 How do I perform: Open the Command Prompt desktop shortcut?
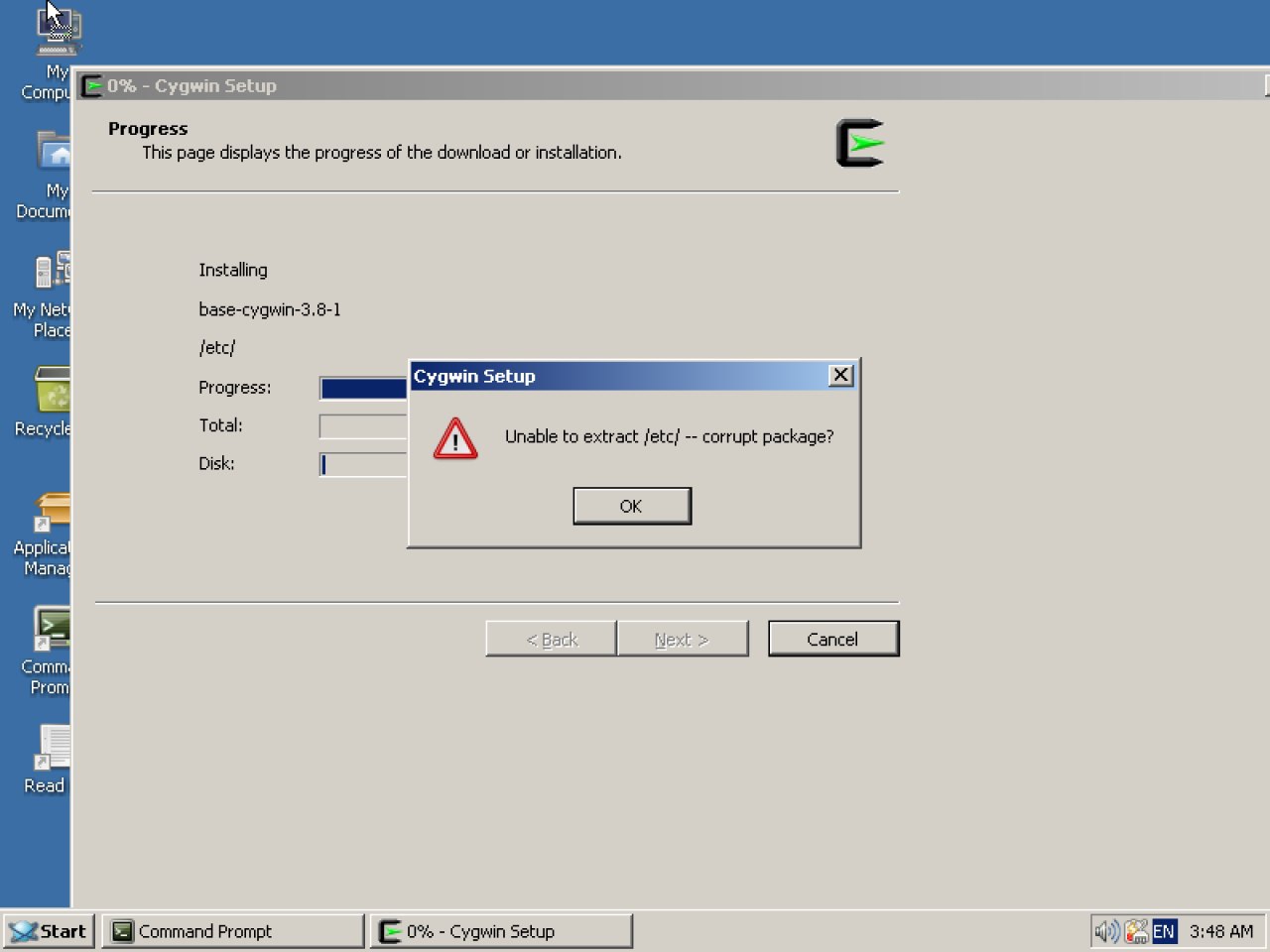pyautogui.click(x=46, y=652)
